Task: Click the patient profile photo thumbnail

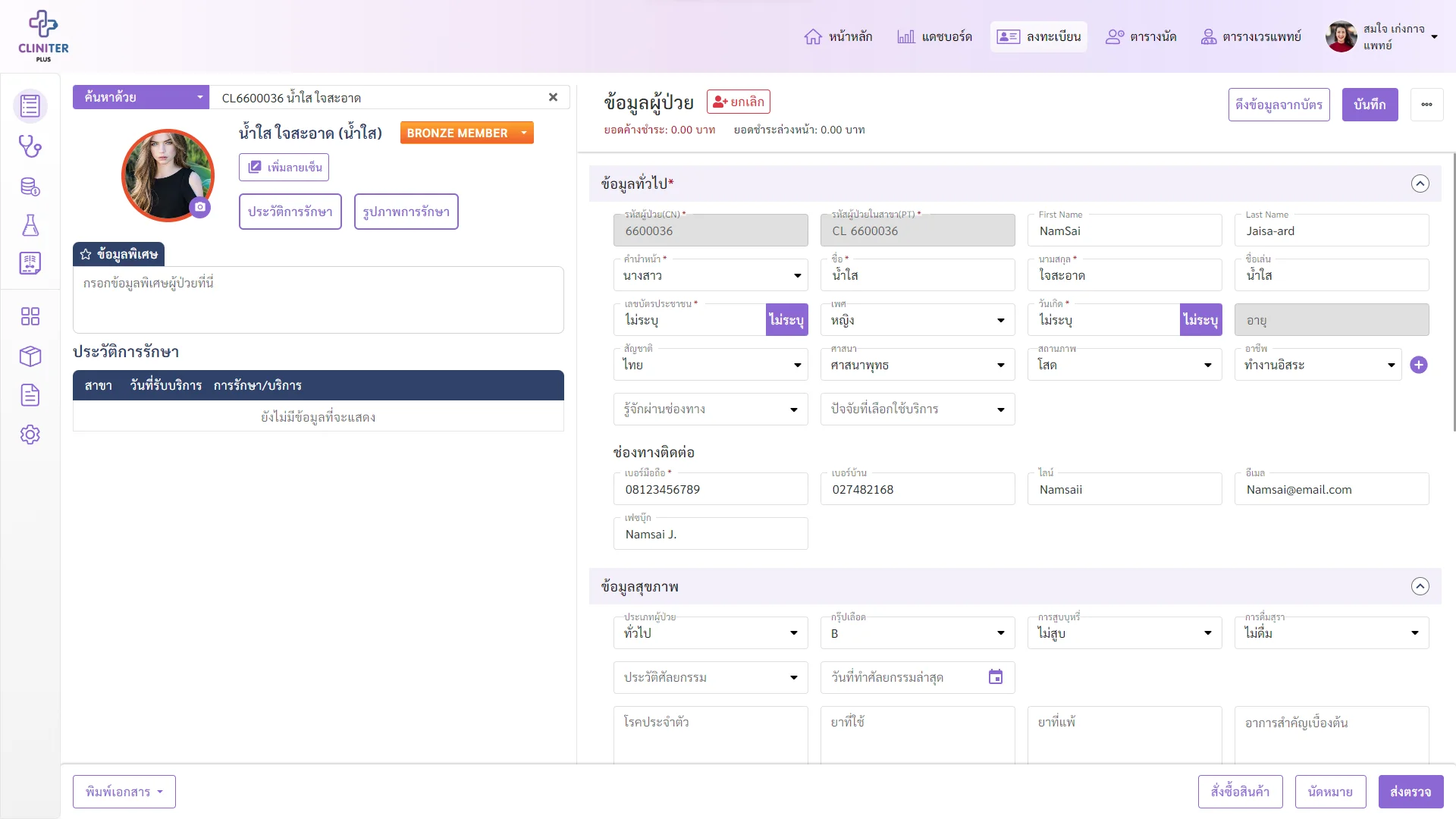Action: pos(168,175)
